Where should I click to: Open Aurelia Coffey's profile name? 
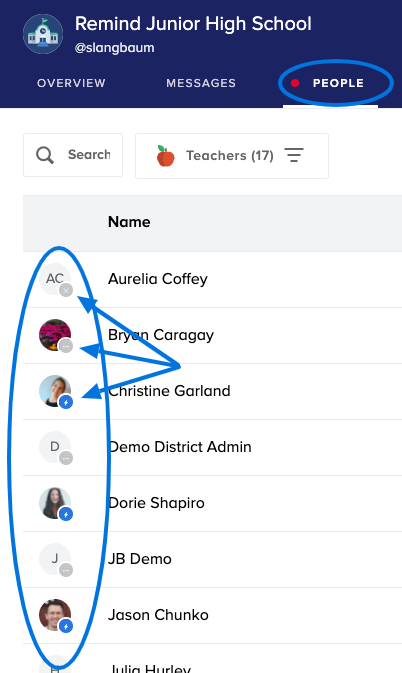[x=157, y=279]
